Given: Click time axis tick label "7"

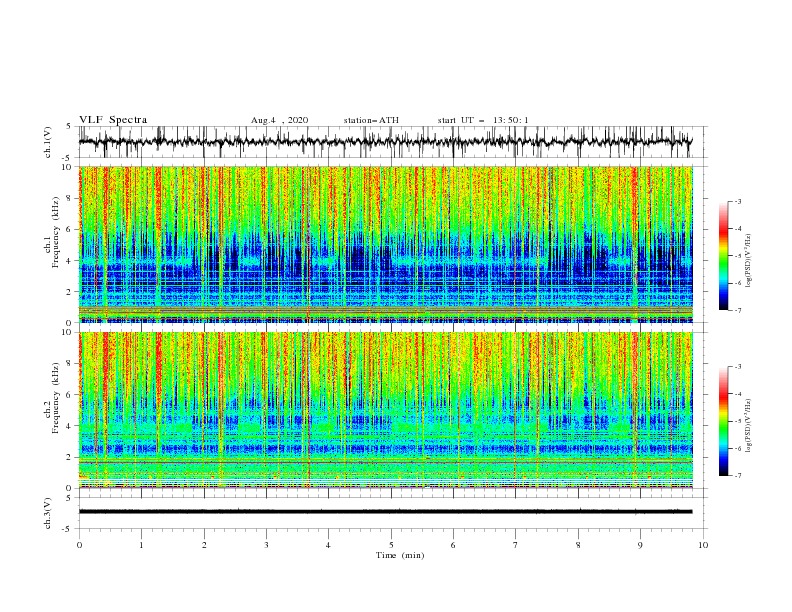Looking at the screenshot, I should coord(516,545).
